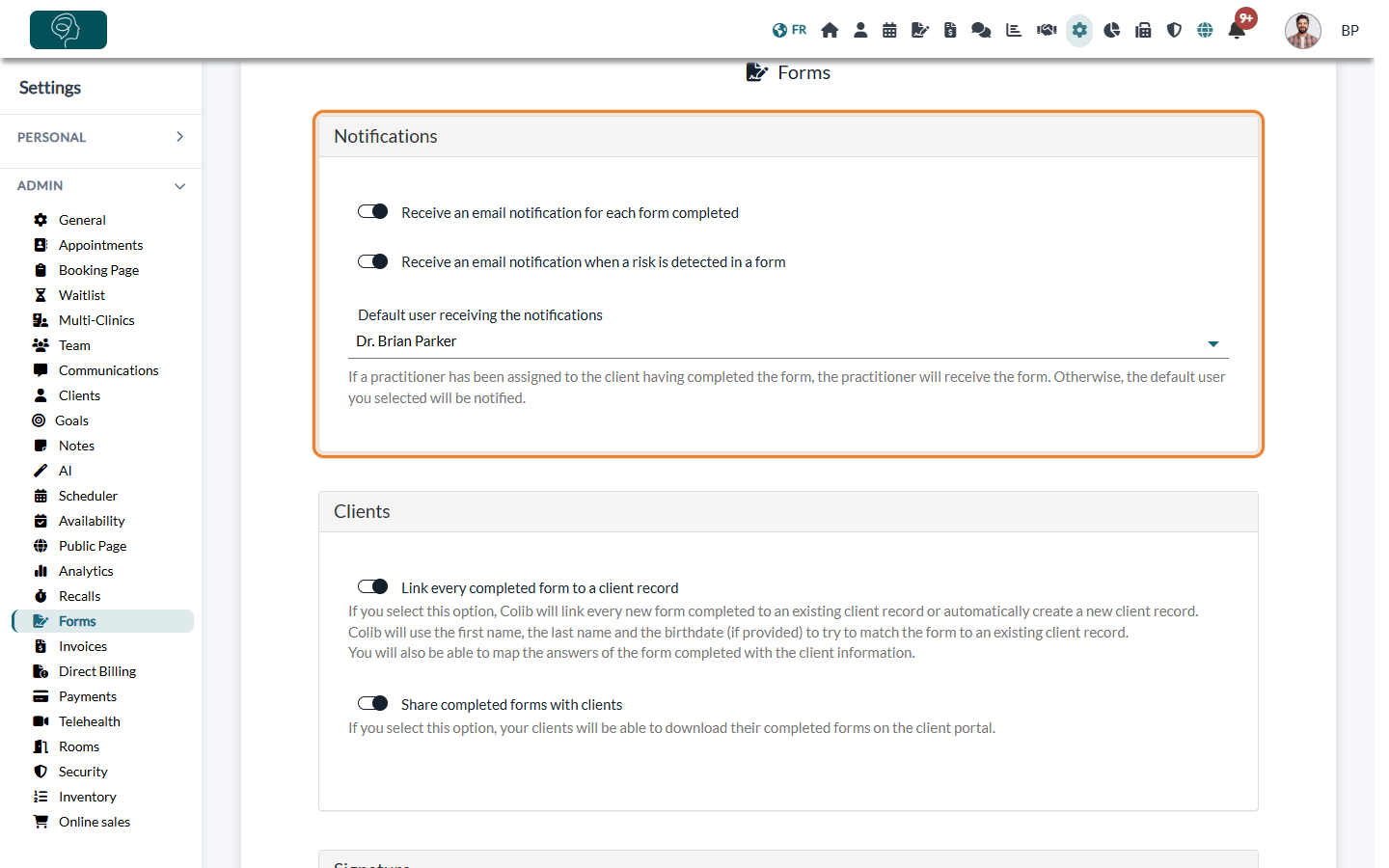Open the calendar icon in top bar
Image resolution: width=1389 pixels, height=868 pixels.
(889, 30)
